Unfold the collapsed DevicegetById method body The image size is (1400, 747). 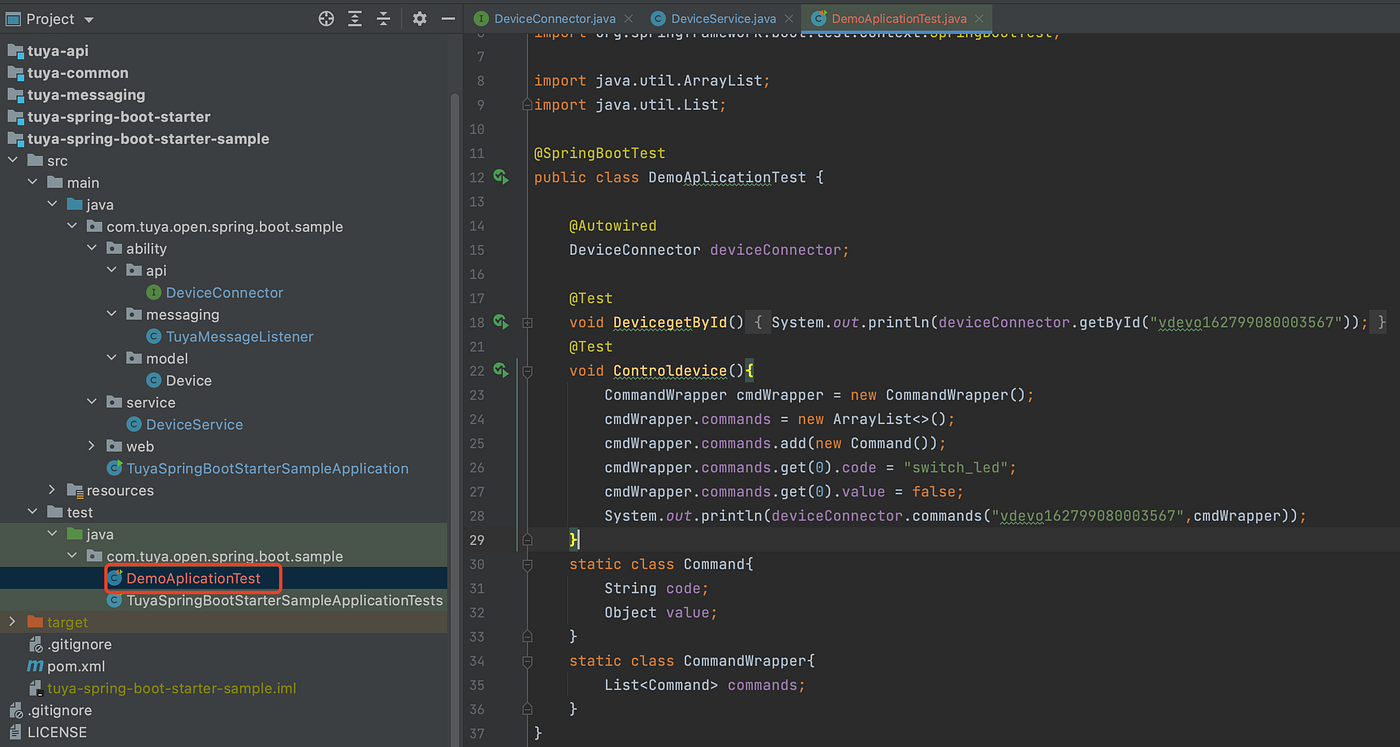(527, 322)
